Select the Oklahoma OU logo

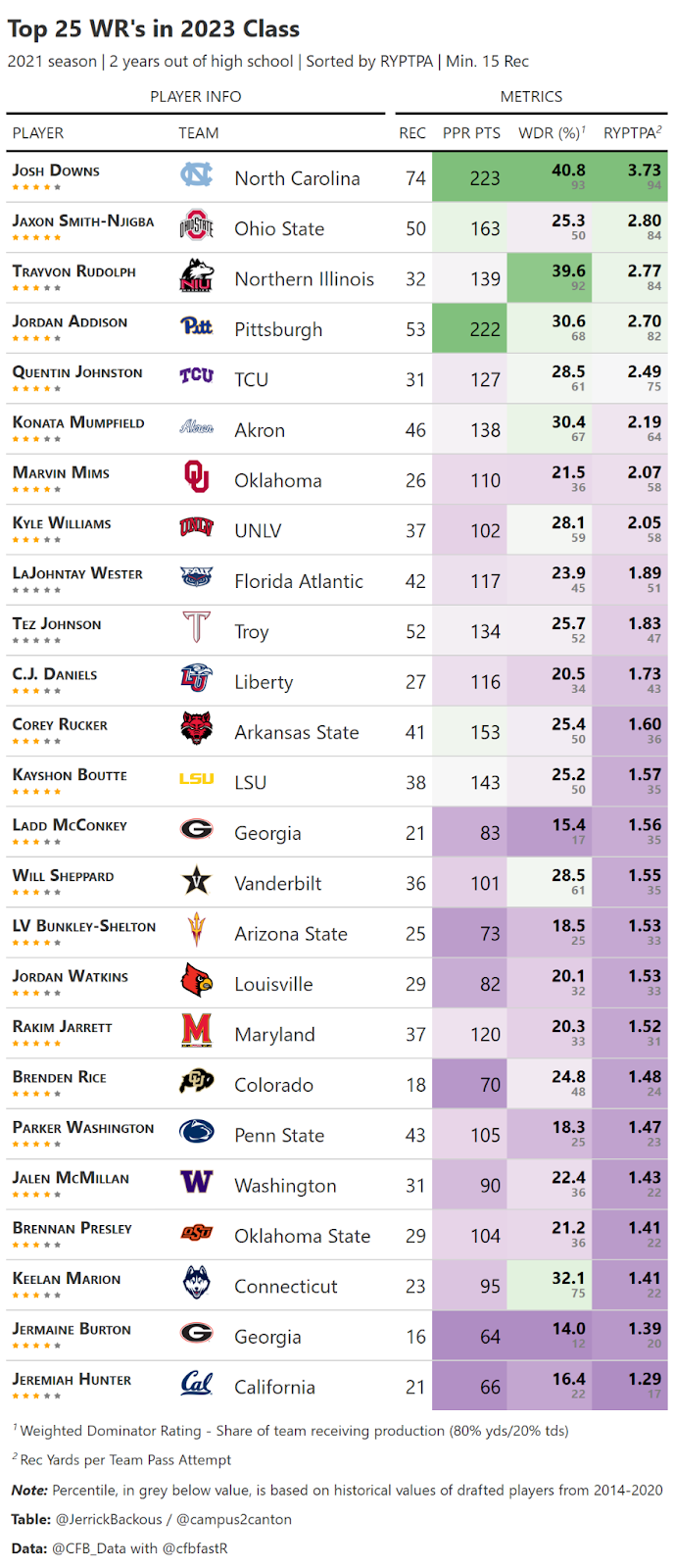196,477
